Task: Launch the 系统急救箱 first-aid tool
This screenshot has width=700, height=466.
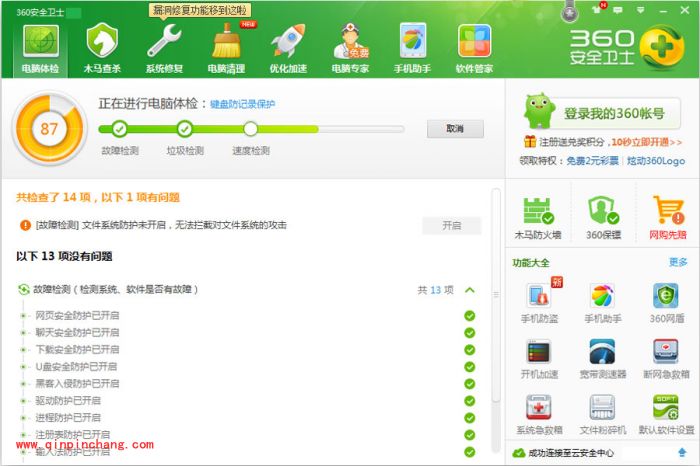Action: click(539, 414)
